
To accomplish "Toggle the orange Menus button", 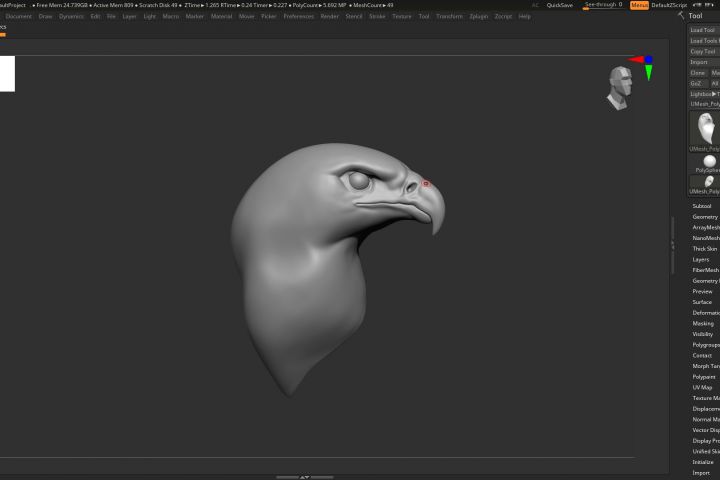I will [639, 5].
